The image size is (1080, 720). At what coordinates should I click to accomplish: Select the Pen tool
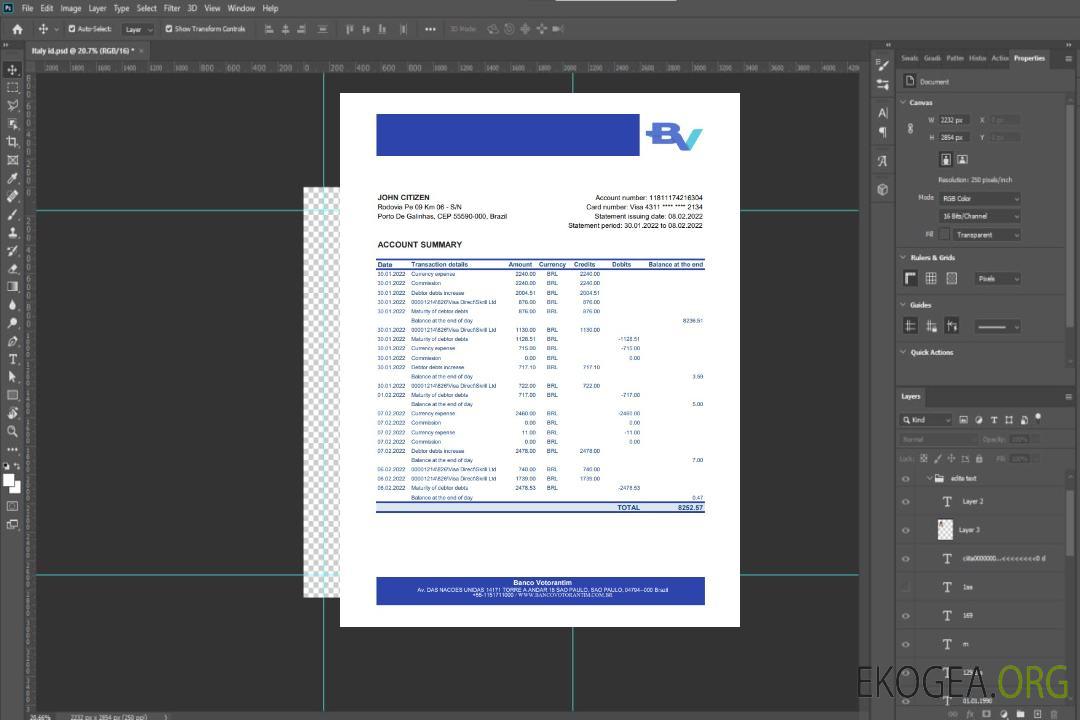(x=12, y=341)
